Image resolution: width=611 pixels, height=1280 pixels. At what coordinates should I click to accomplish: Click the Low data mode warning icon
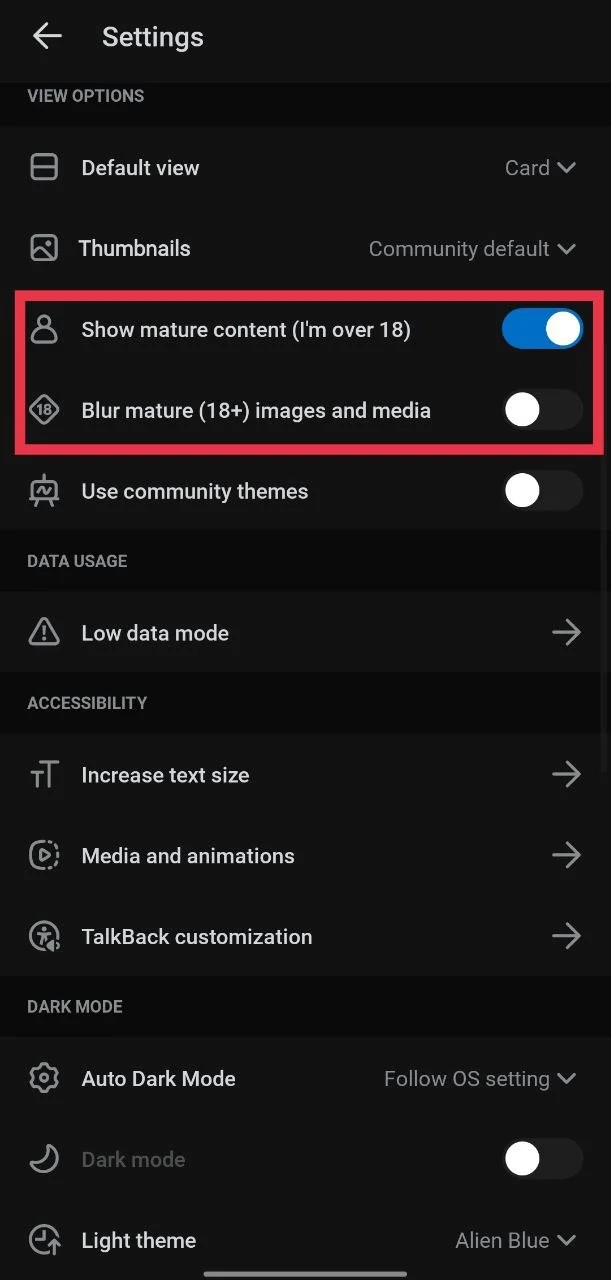[x=44, y=632]
